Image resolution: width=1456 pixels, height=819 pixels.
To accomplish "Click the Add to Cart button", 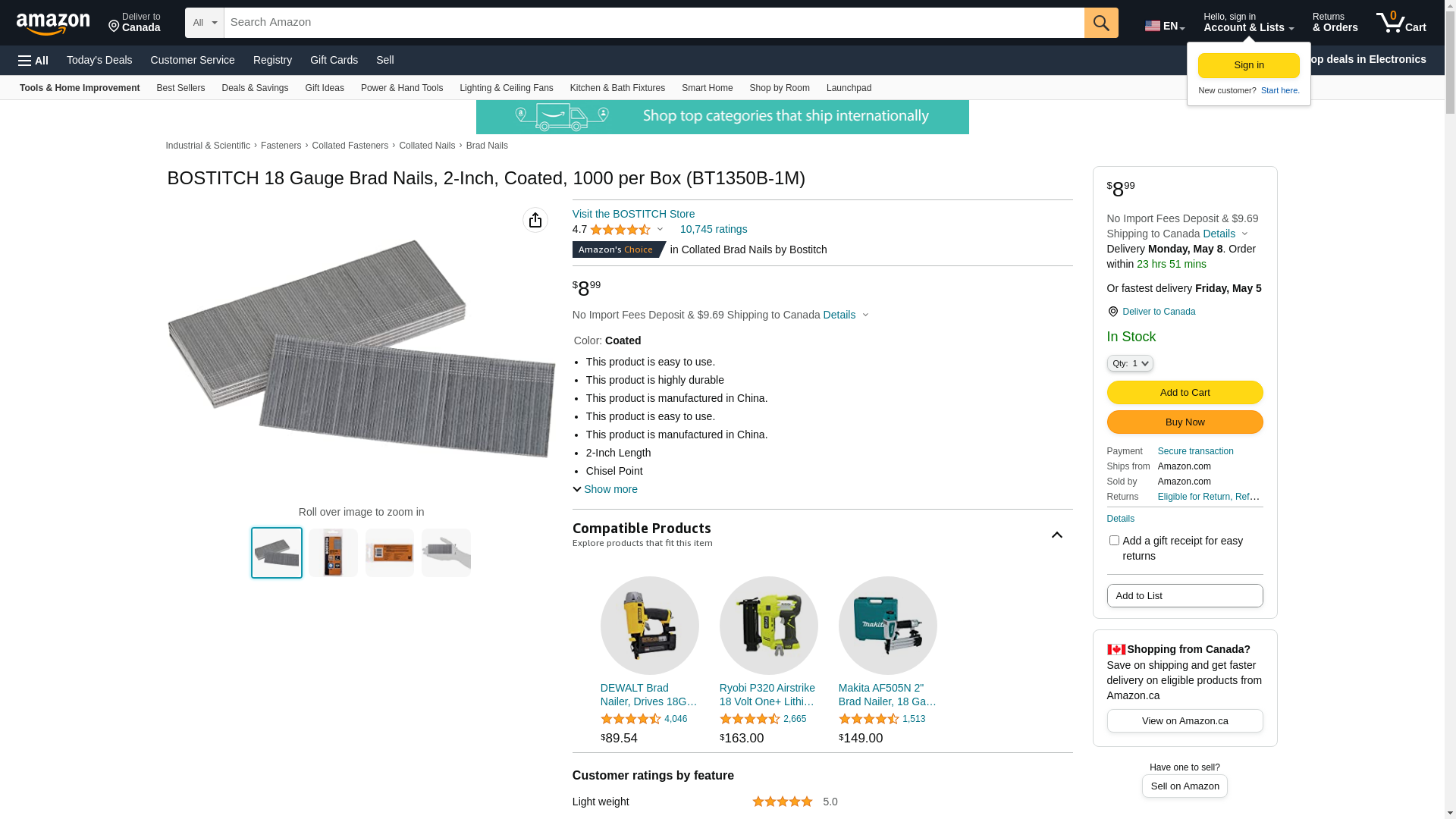I will pyautogui.click(x=1185, y=392).
